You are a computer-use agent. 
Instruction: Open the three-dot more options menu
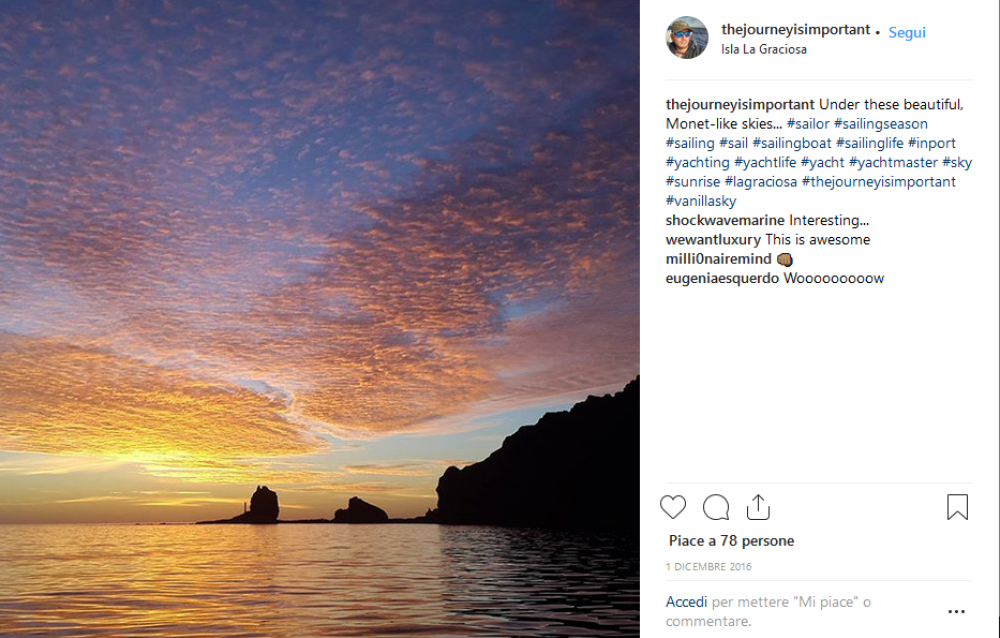pyautogui.click(x=956, y=611)
